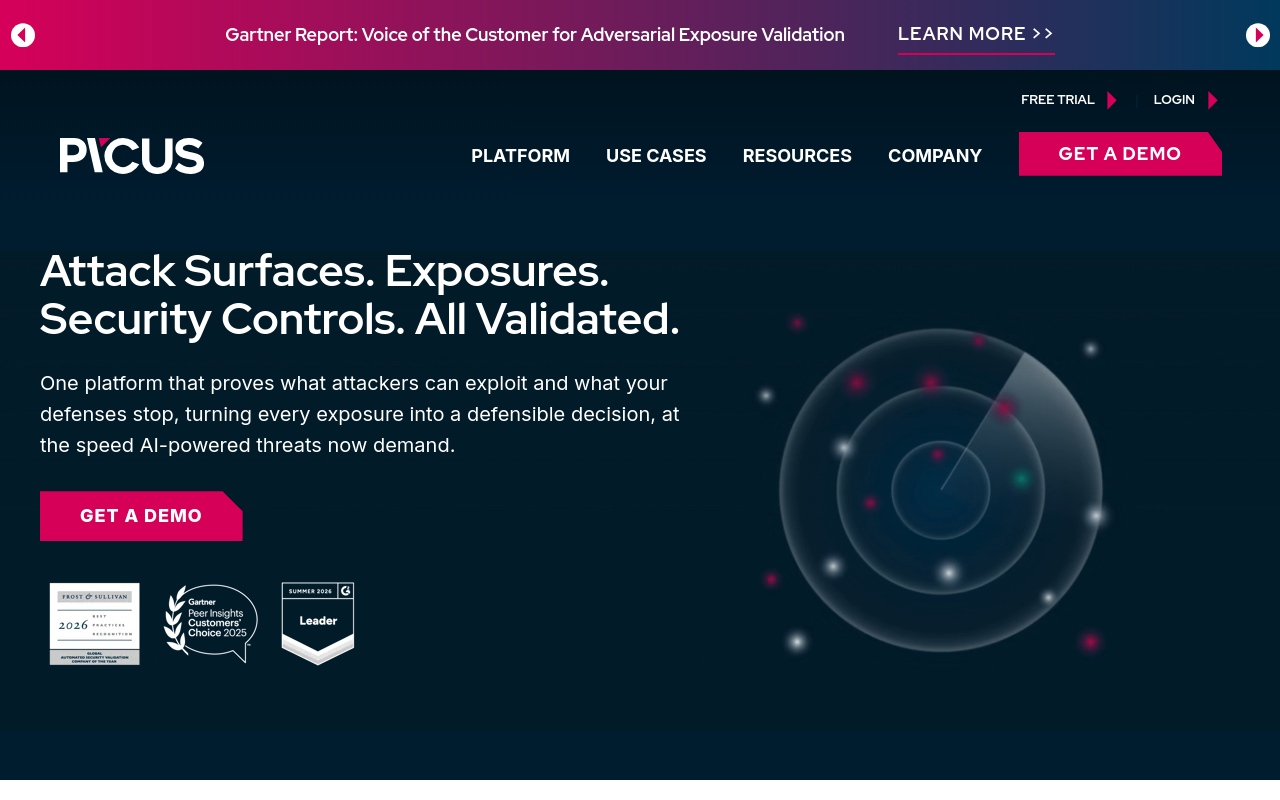Open the Use Cases menu
1280x800 pixels.
[656, 156]
